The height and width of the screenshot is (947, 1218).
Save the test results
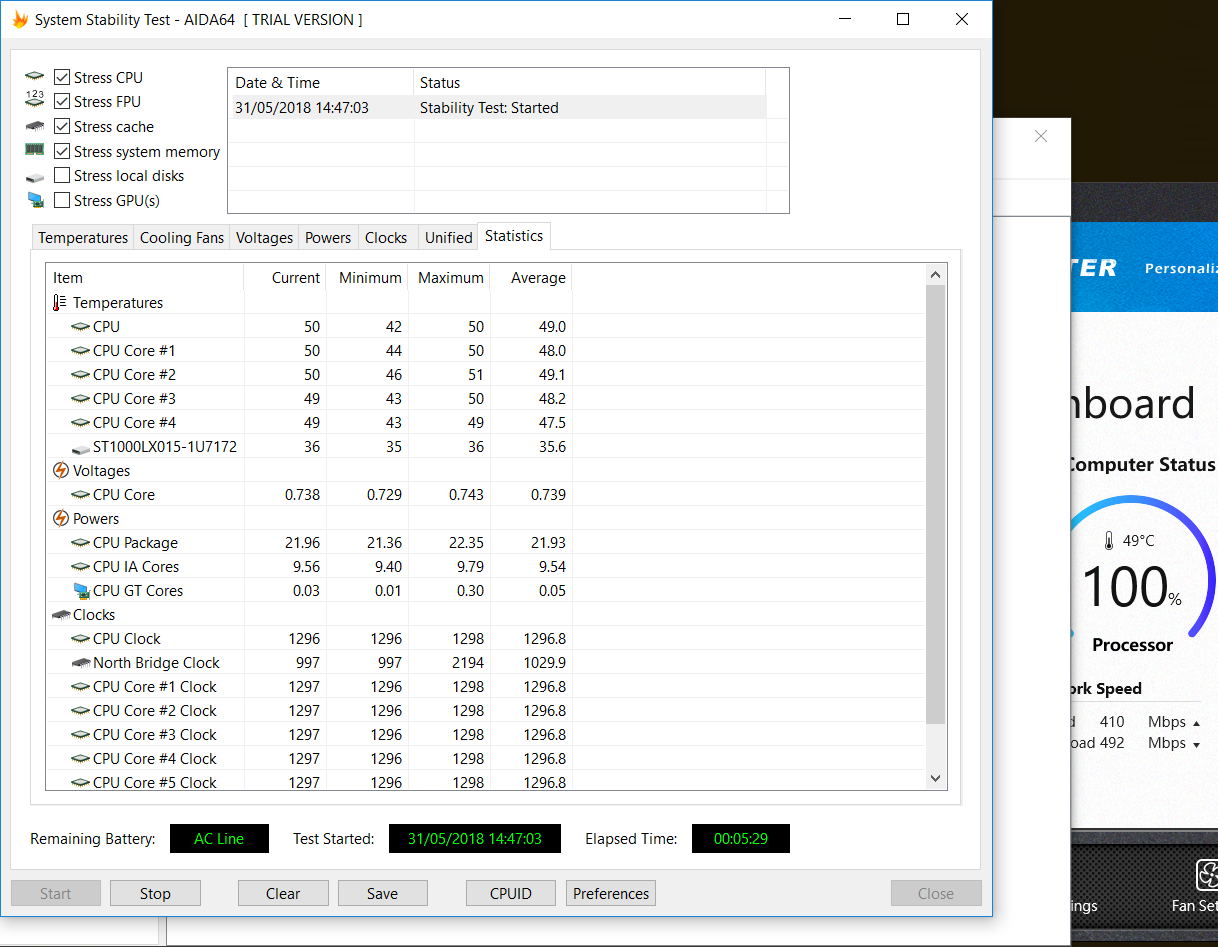[x=382, y=893]
